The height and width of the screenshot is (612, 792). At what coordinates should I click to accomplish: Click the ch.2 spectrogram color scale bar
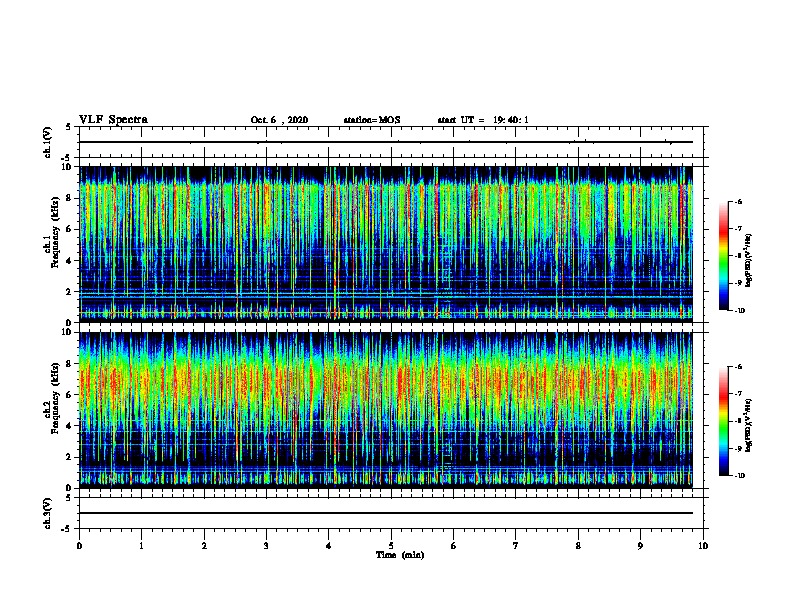[724, 421]
